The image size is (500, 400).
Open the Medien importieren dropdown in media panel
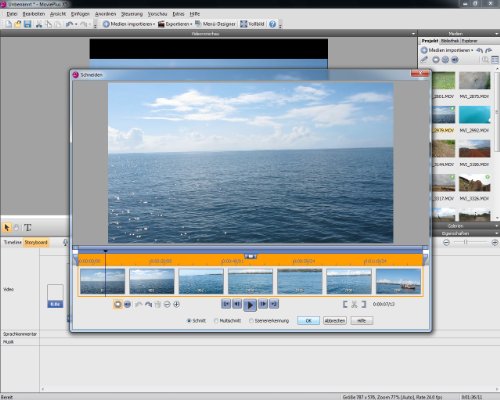(x=447, y=50)
